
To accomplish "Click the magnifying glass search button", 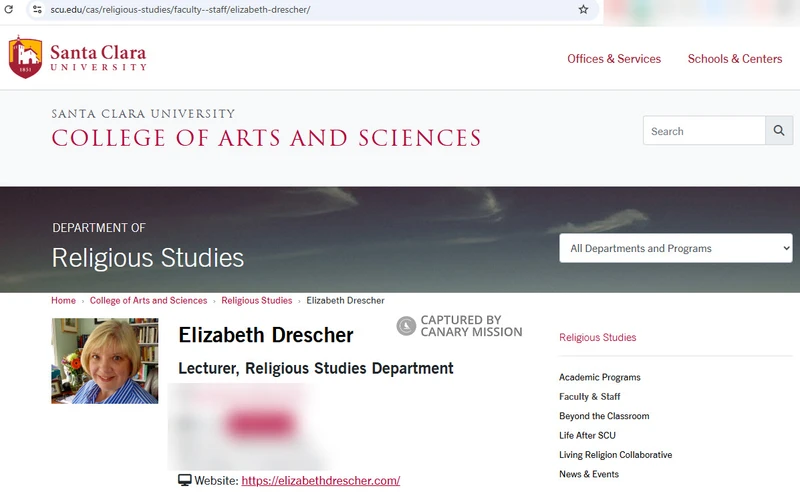I will pyautogui.click(x=779, y=130).
